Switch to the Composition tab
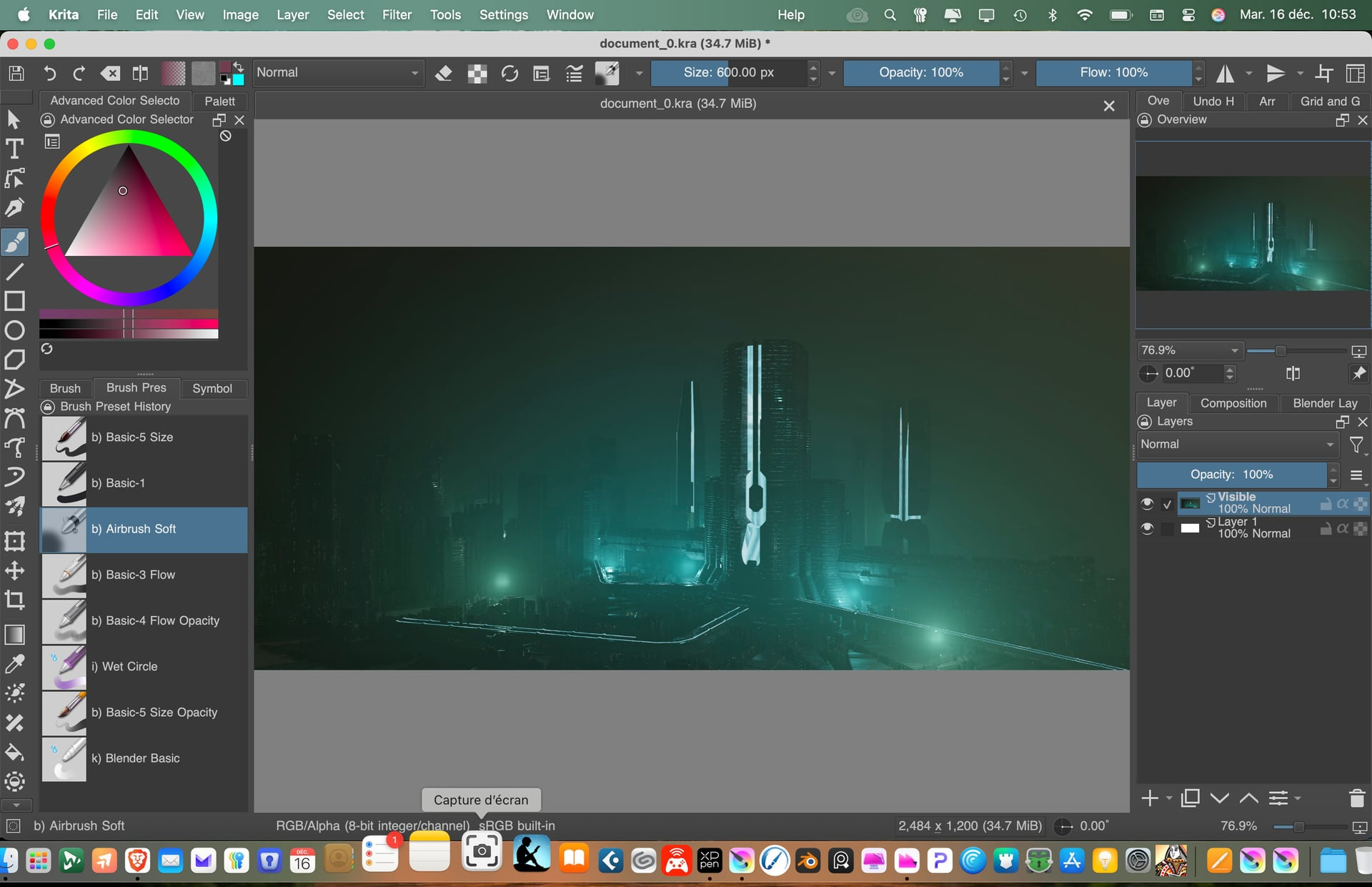Image resolution: width=1372 pixels, height=887 pixels. [x=1233, y=403]
